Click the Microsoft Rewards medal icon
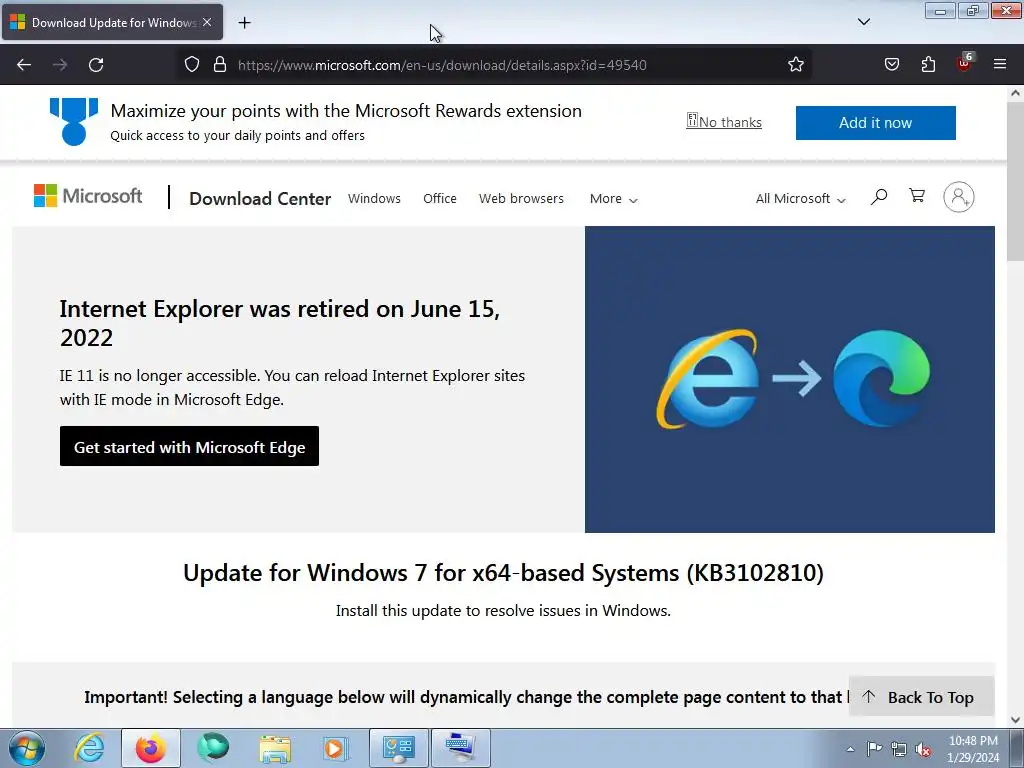This screenshot has height=768, width=1024. [x=74, y=121]
